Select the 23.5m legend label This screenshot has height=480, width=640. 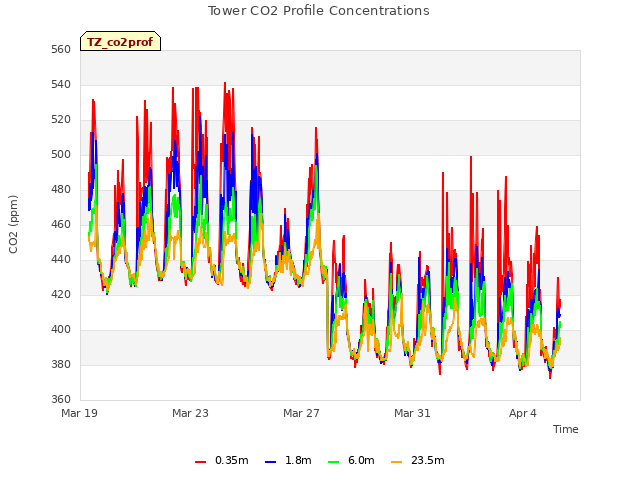pyautogui.click(x=427, y=460)
